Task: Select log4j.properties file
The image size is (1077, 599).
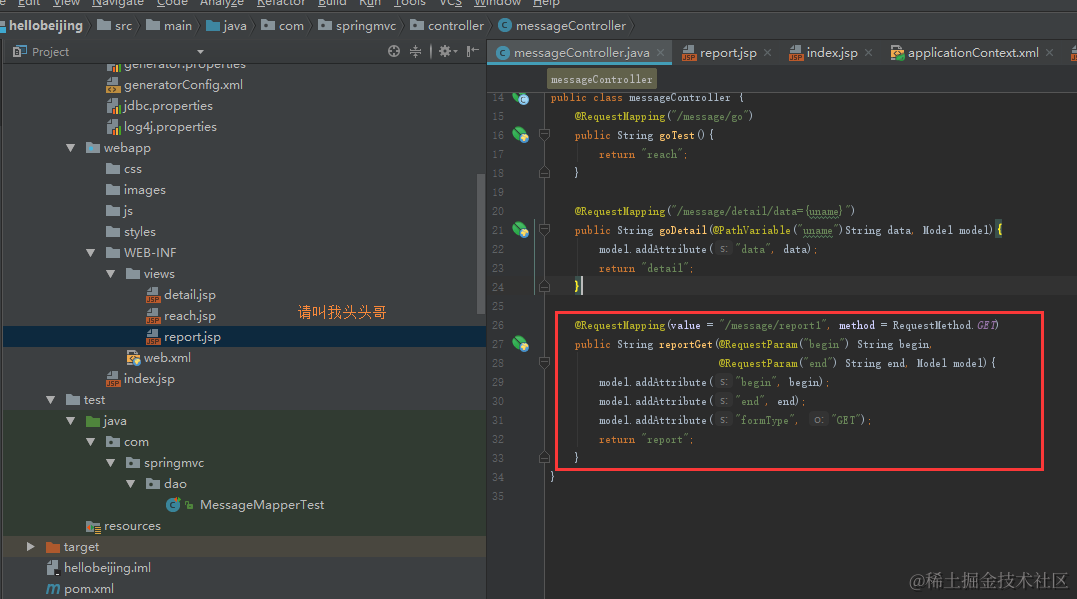Action: (x=170, y=127)
